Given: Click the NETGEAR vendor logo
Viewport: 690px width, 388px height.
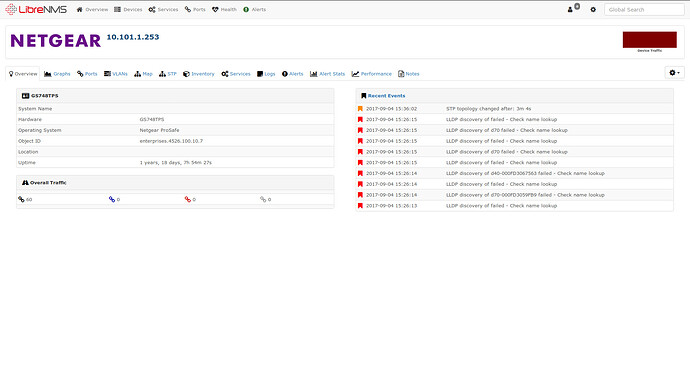Looking at the screenshot, I should pyautogui.click(x=55, y=41).
